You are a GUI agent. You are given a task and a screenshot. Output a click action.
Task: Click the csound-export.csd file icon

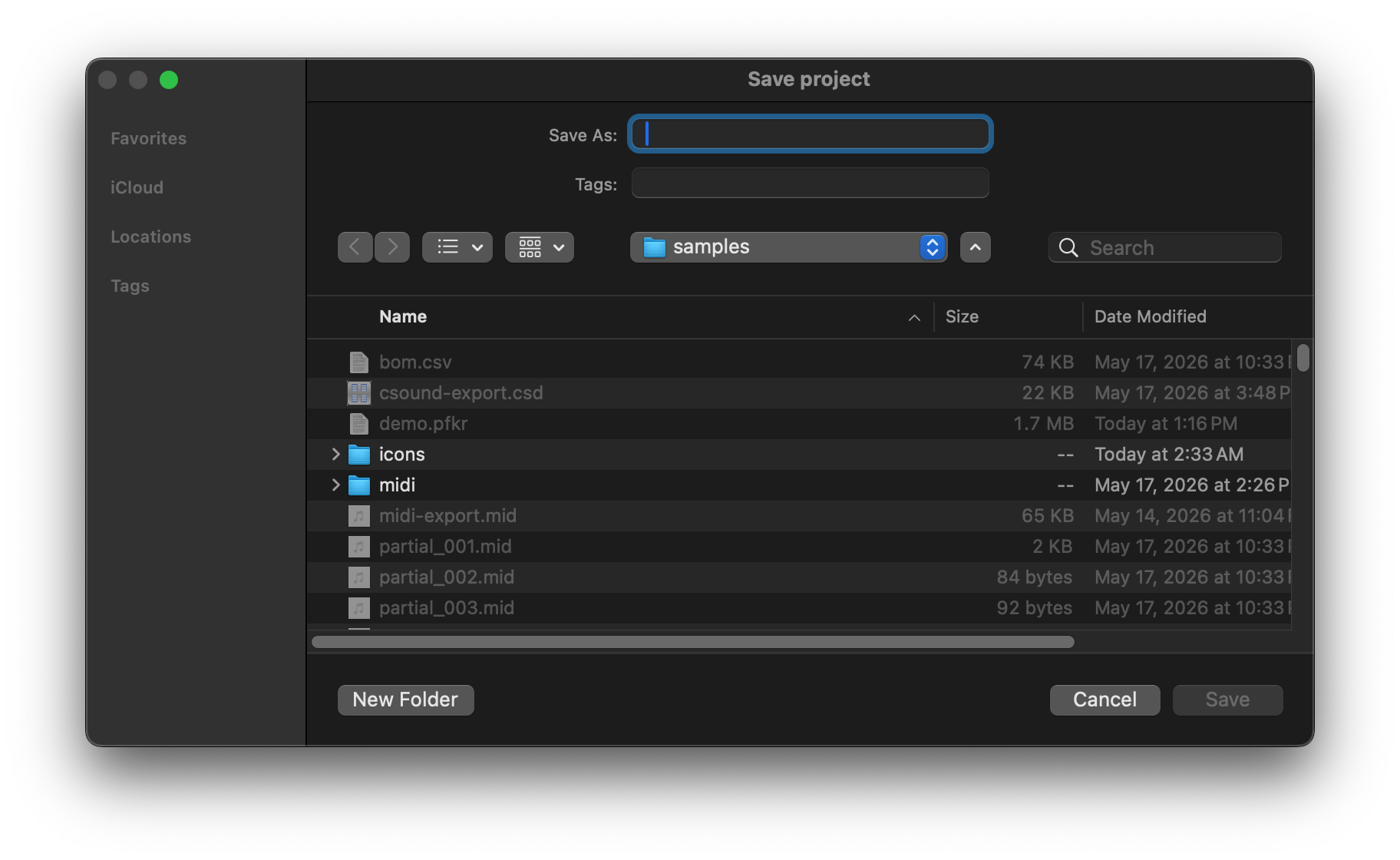(359, 393)
